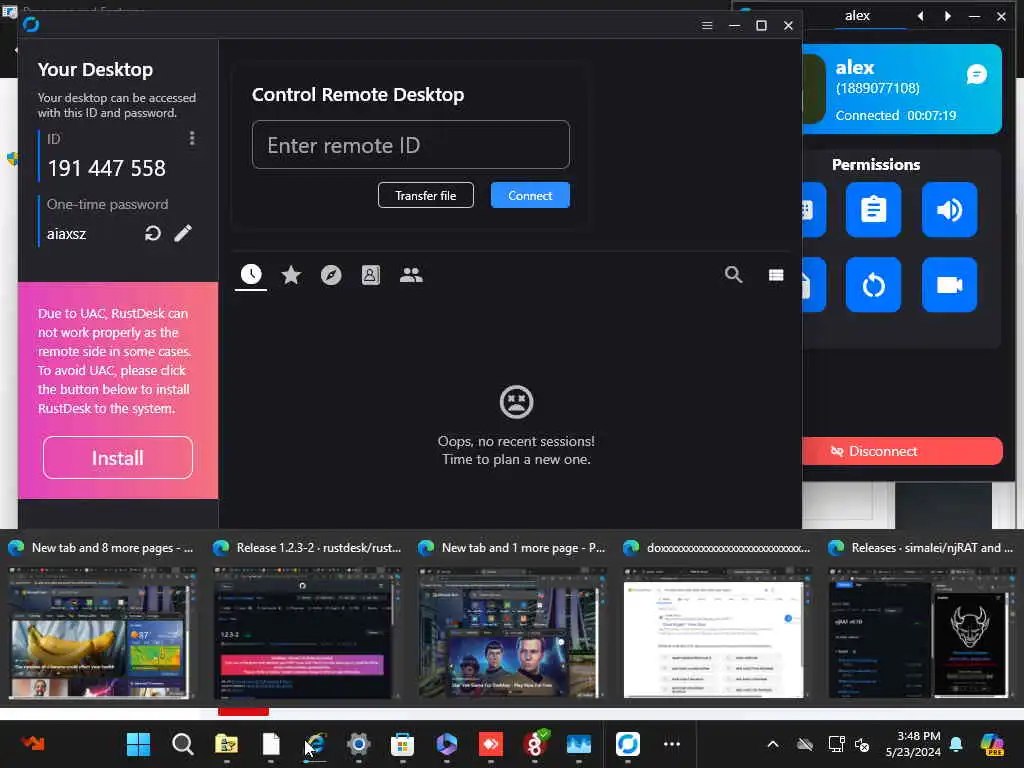Toggle file transfer permission in connection window
This screenshot has height=768, width=1024.
click(814, 285)
